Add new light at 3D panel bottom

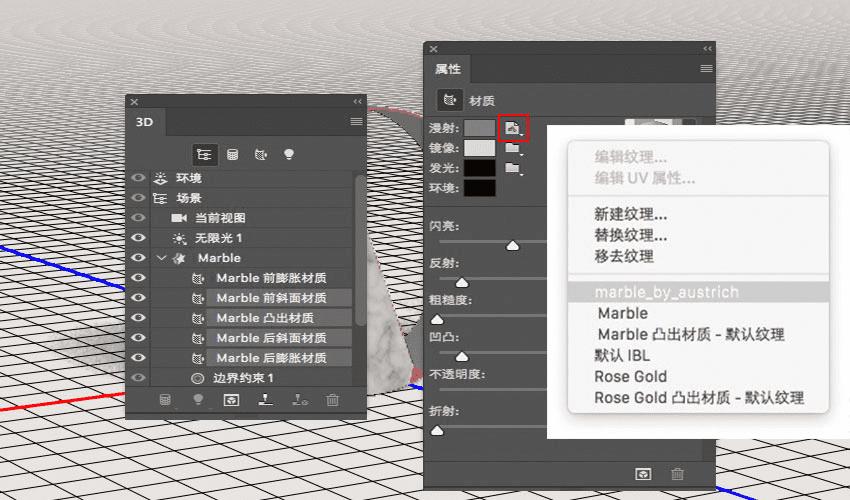click(198, 400)
